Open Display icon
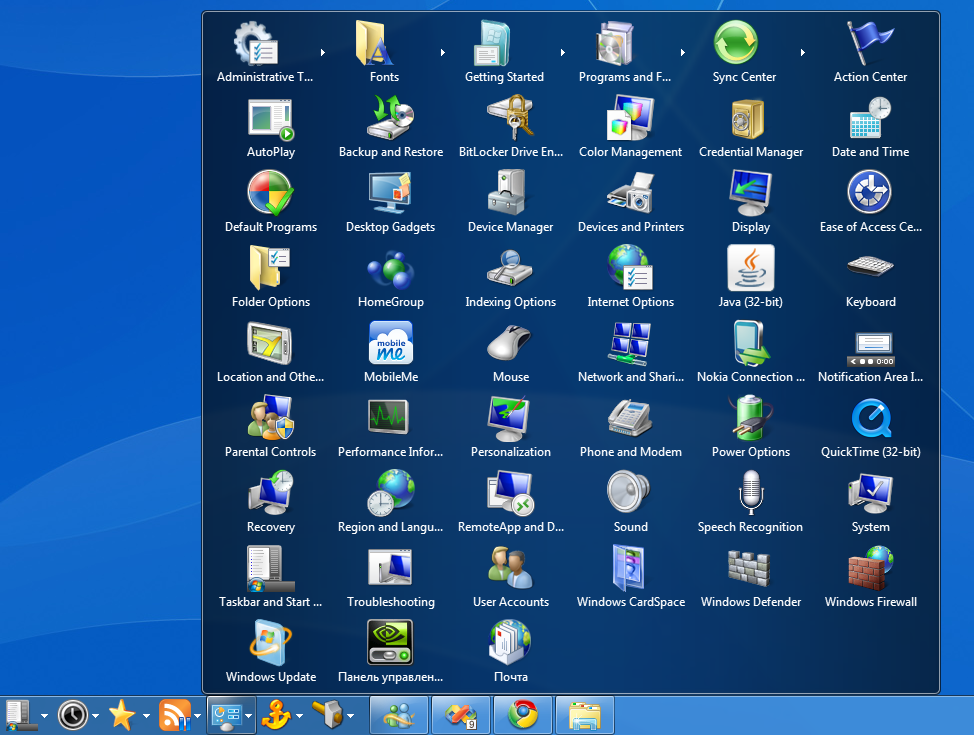974x735 pixels. (750, 193)
